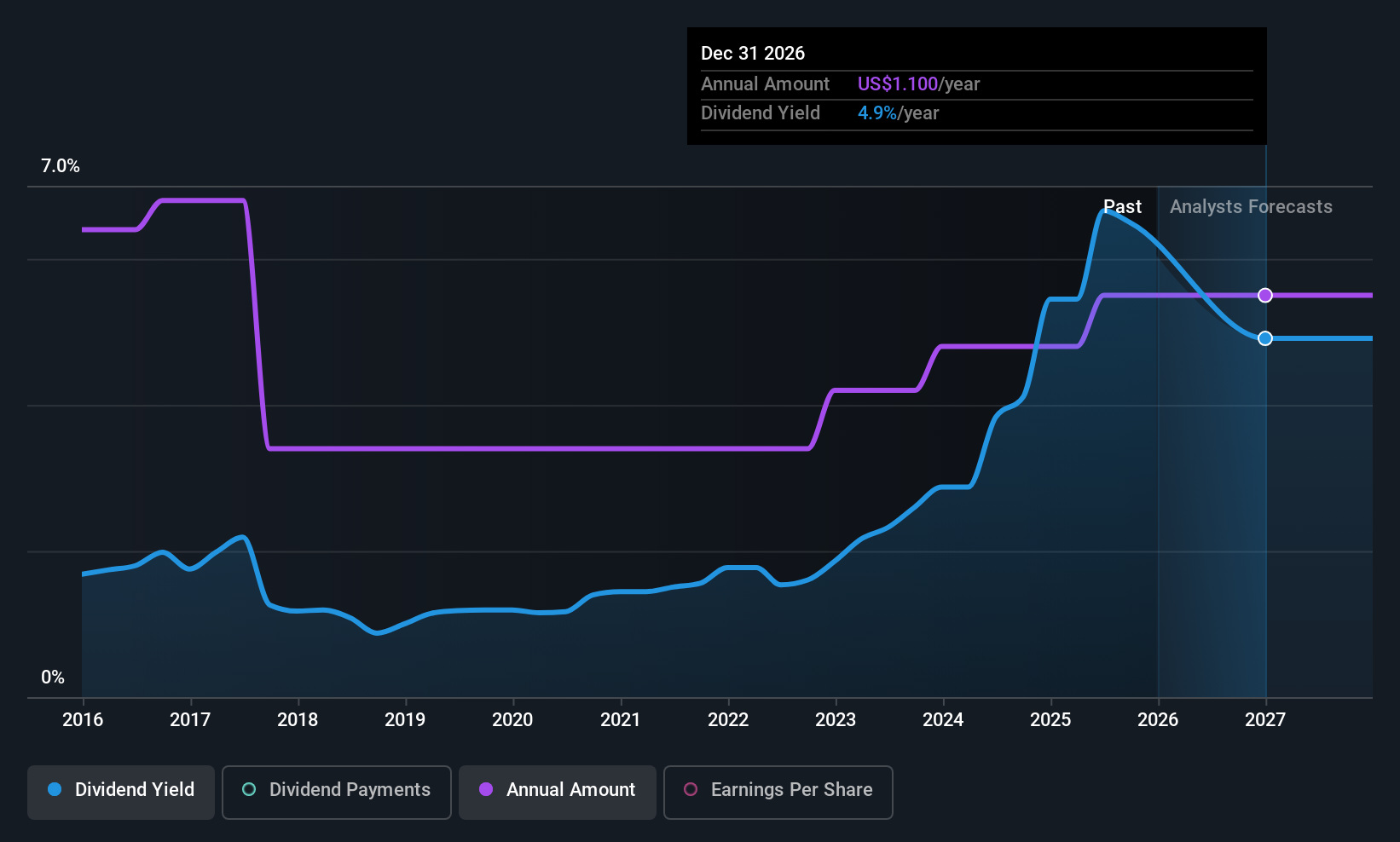Select the 2027 x-axis label

(1265, 720)
